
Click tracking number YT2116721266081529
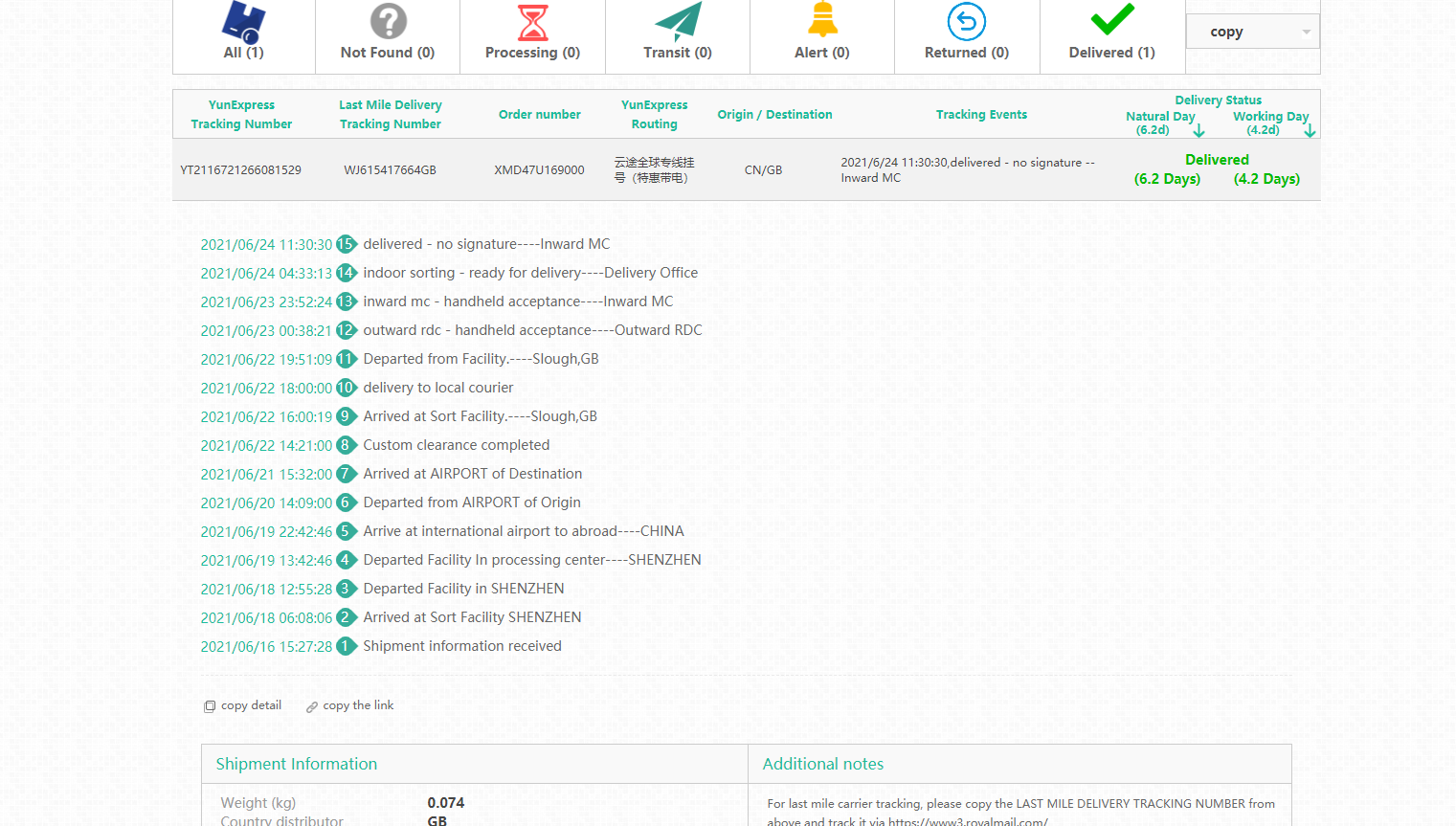pos(240,170)
